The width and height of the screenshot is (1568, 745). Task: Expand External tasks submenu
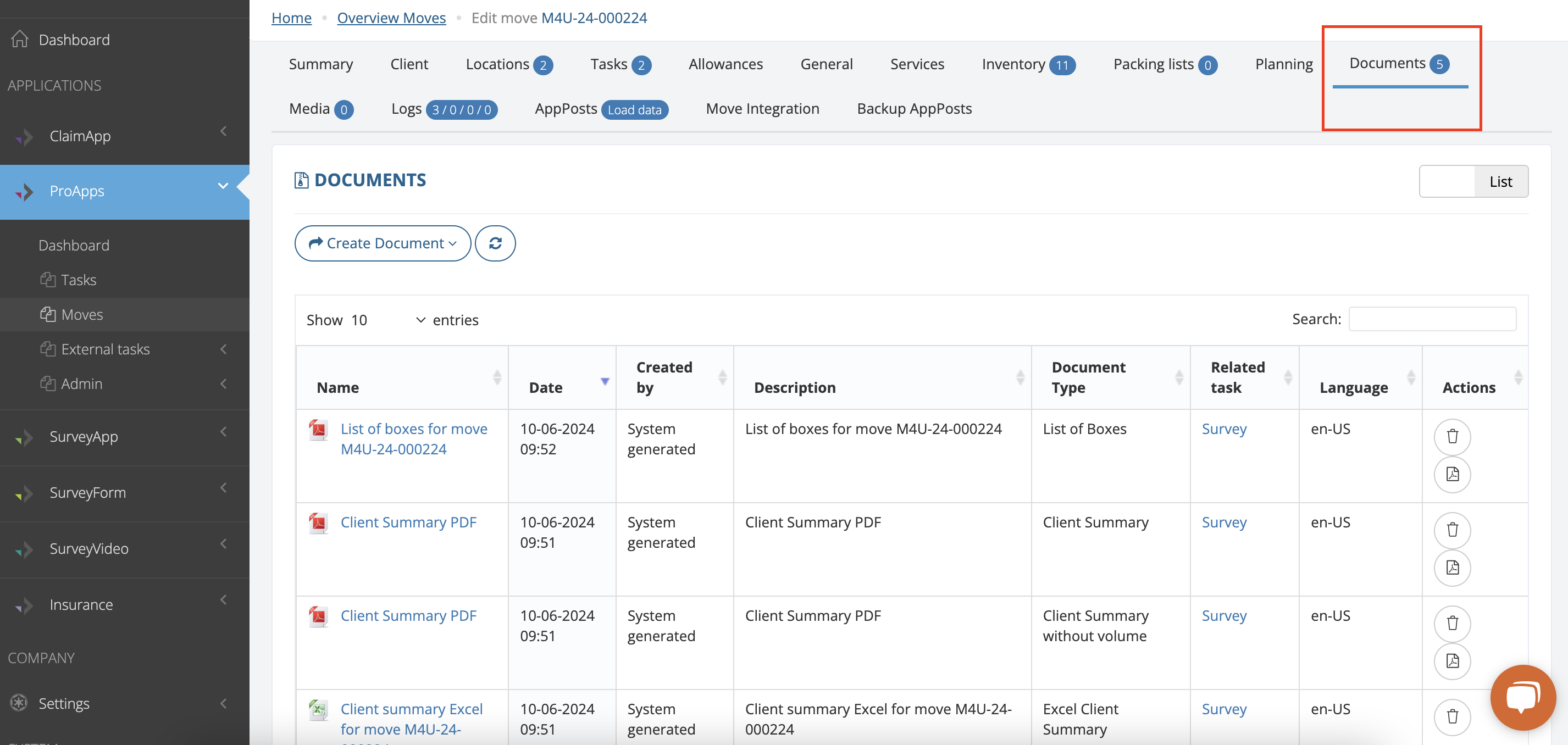point(223,349)
